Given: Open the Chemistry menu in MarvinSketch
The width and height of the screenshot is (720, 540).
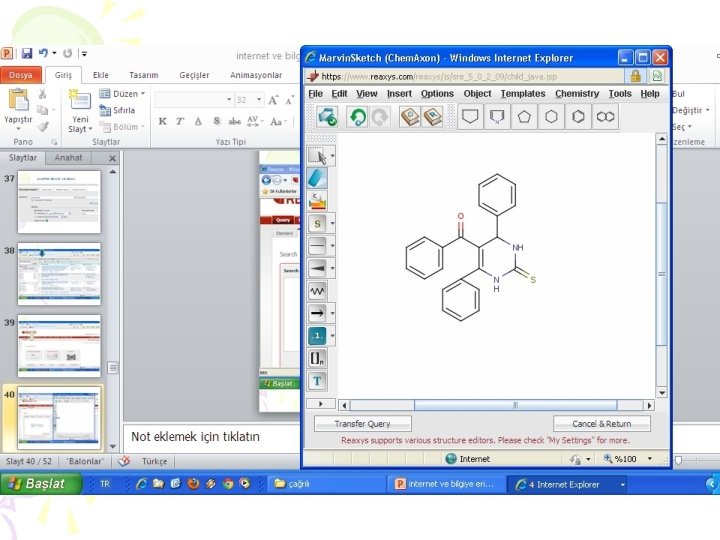Looking at the screenshot, I should tap(577, 94).
